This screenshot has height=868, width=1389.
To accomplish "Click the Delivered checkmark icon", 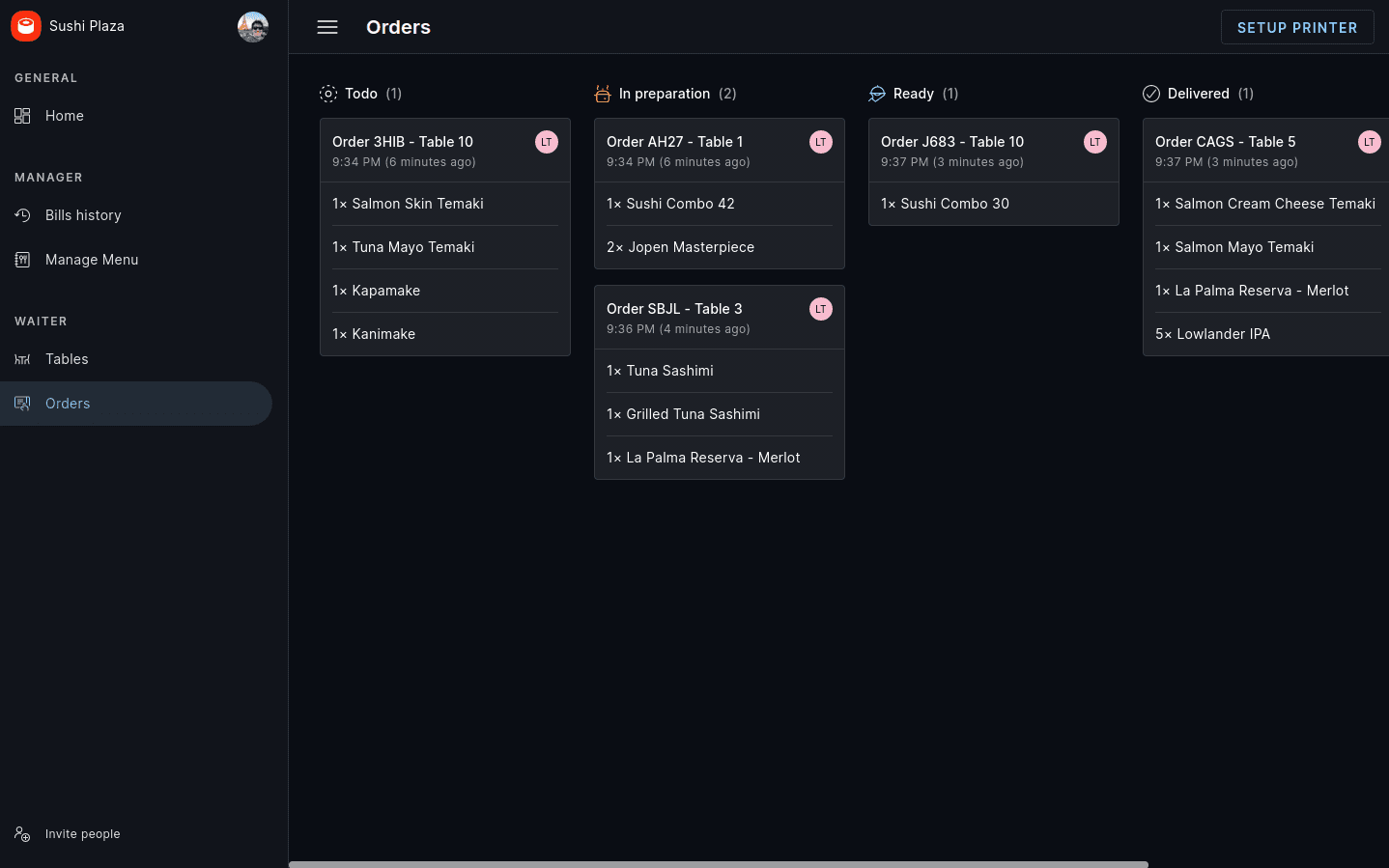I will (1151, 94).
